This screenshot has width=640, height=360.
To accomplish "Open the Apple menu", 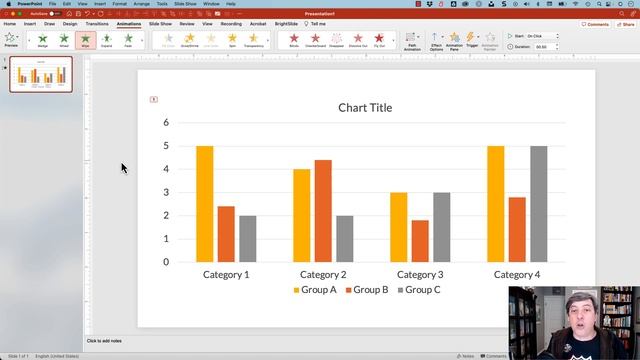I will [x=8, y=4].
